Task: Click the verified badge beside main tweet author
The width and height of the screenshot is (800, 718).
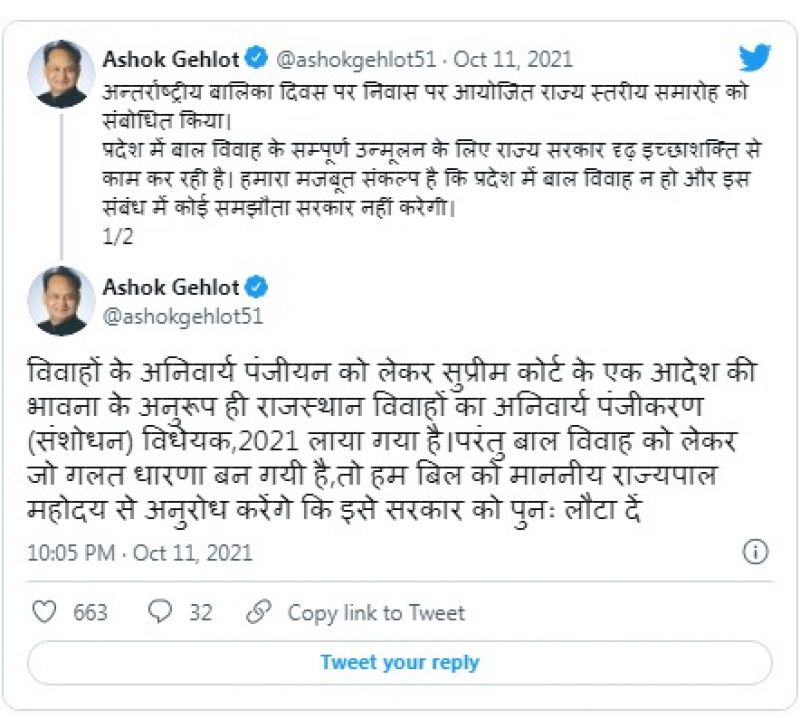Action: click(x=257, y=287)
